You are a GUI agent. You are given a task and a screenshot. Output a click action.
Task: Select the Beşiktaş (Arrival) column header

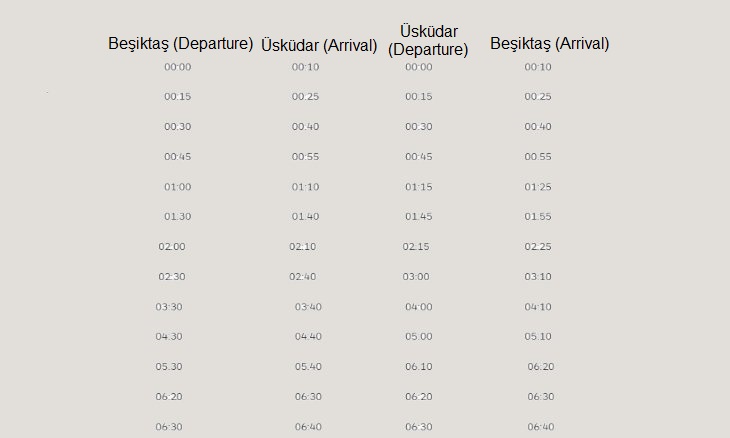click(x=550, y=44)
